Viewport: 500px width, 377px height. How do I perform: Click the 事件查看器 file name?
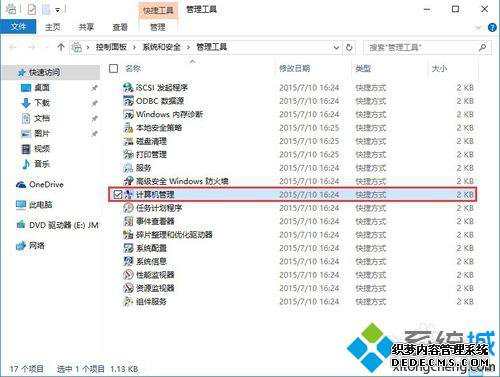(155, 221)
